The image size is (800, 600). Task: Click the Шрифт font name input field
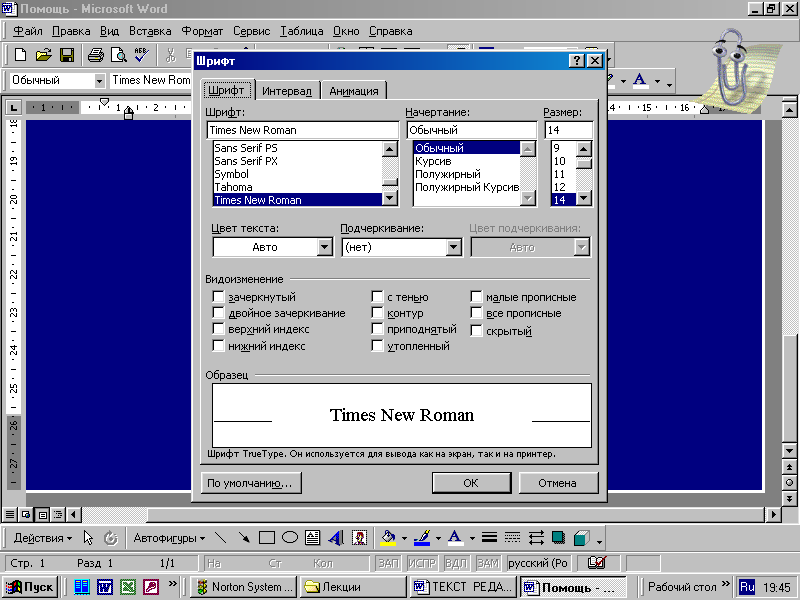click(303, 130)
